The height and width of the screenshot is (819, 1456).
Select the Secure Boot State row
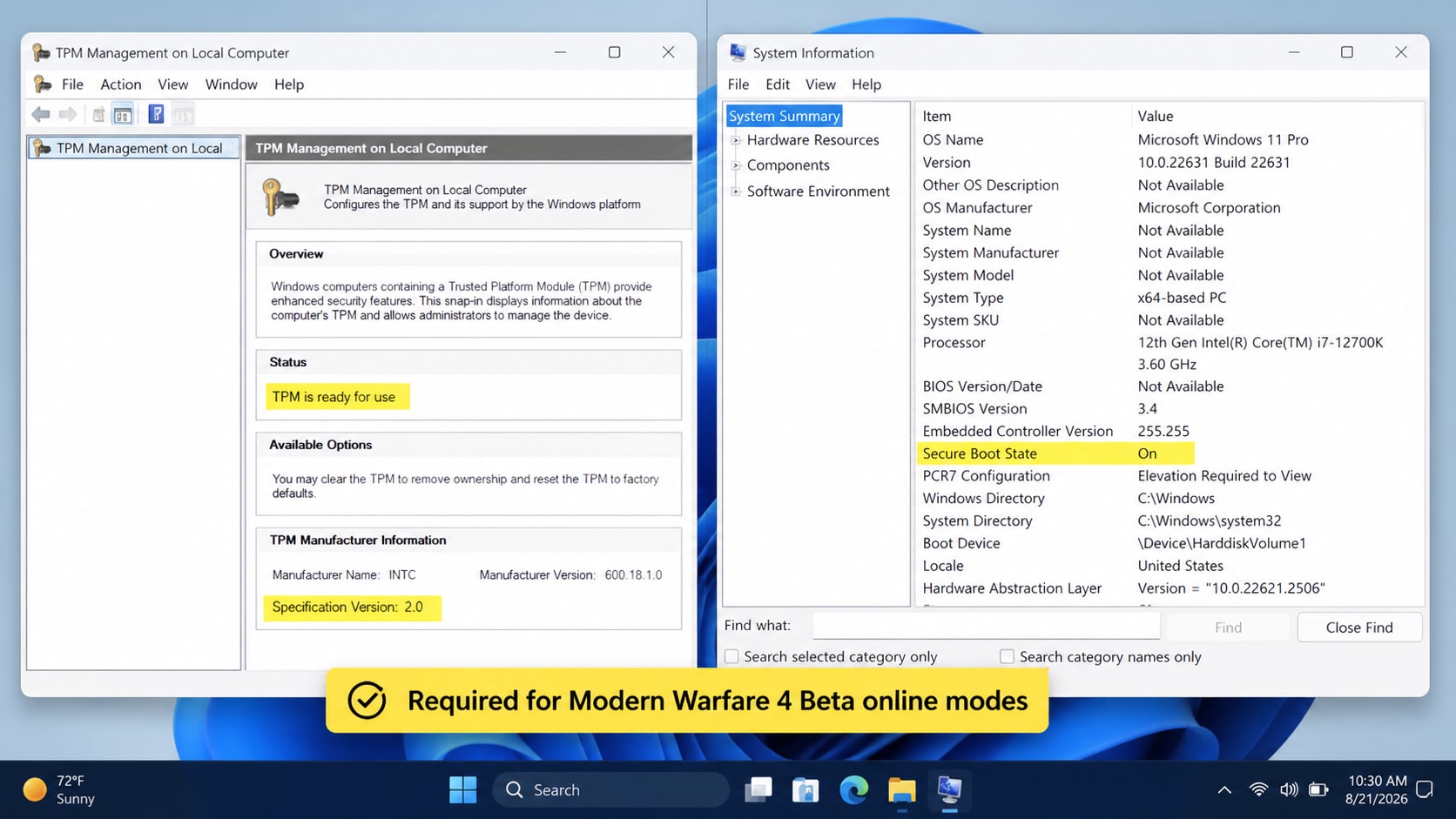[1055, 453]
